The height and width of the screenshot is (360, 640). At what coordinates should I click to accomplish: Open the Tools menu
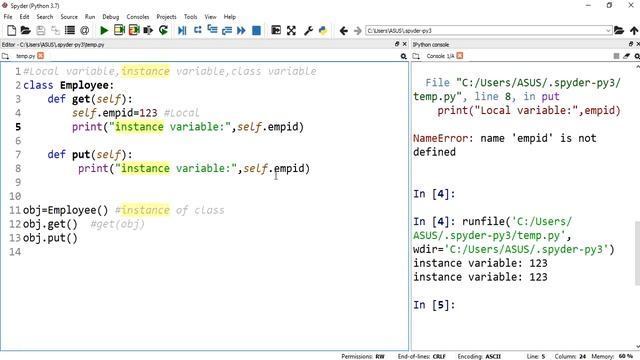pyautogui.click(x=190, y=17)
